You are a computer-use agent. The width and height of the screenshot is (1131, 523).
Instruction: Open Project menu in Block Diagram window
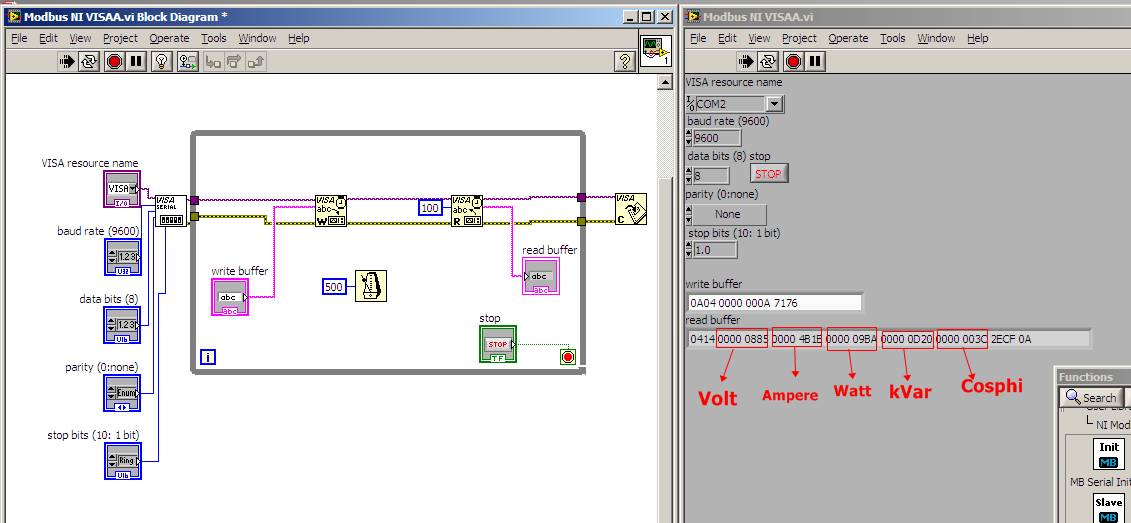coord(120,38)
